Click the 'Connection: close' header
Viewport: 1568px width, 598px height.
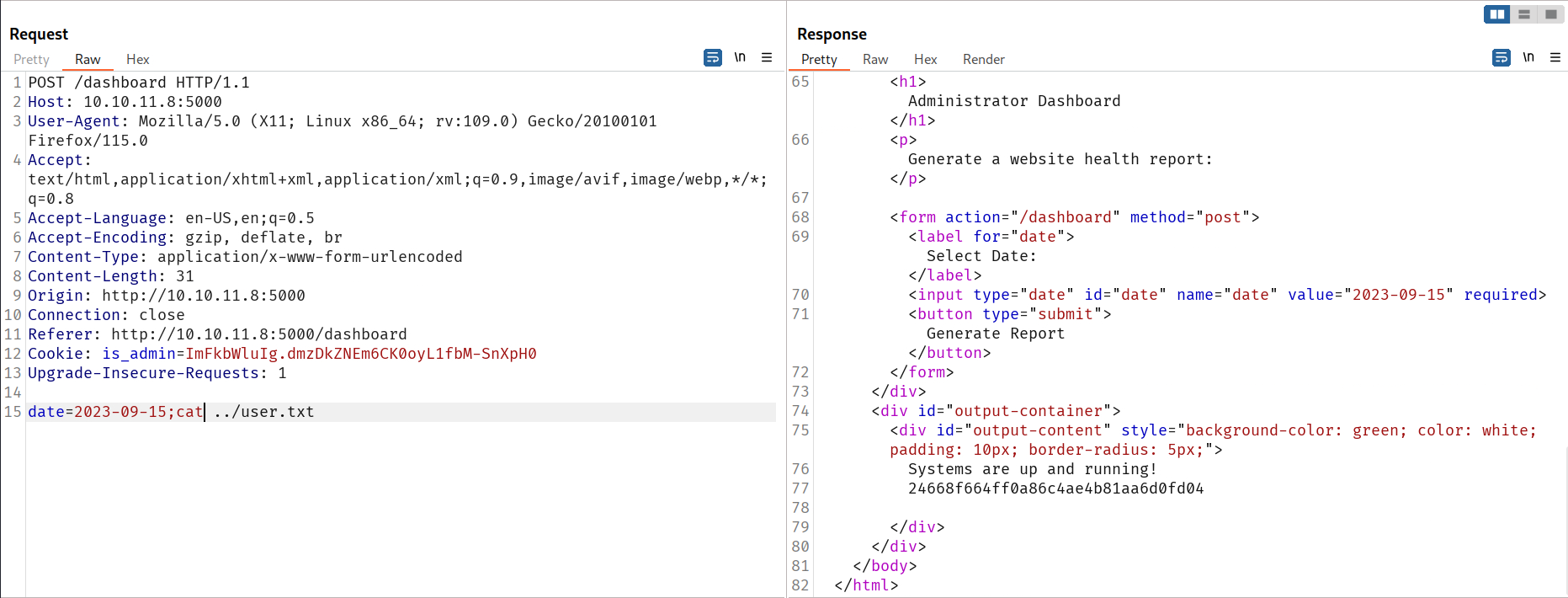[106, 315]
